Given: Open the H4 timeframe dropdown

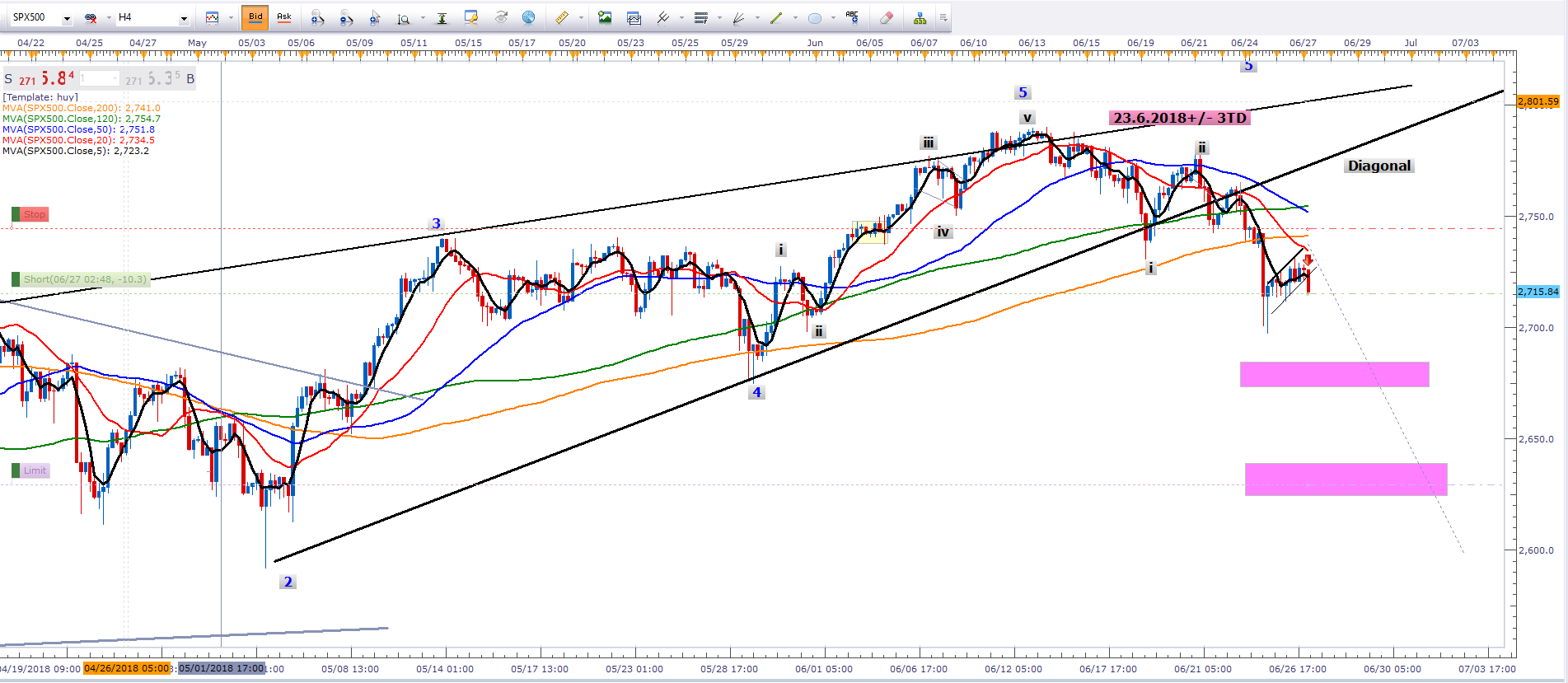Looking at the screenshot, I should click(184, 18).
